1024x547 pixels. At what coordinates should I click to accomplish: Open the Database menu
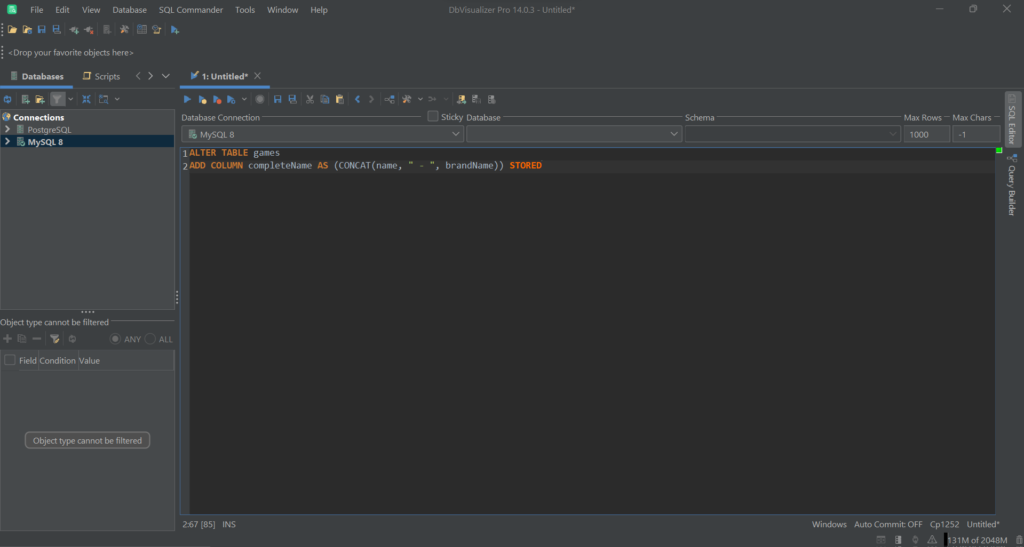coord(129,10)
